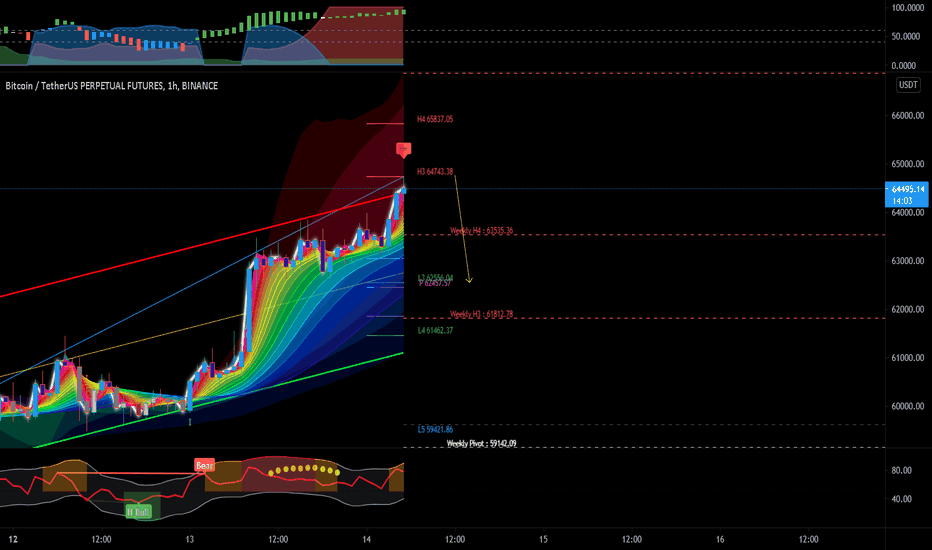This screenshot has height=550, width=932.
Task: Click the 66000.00 price axis value
Action: point(908,115)
